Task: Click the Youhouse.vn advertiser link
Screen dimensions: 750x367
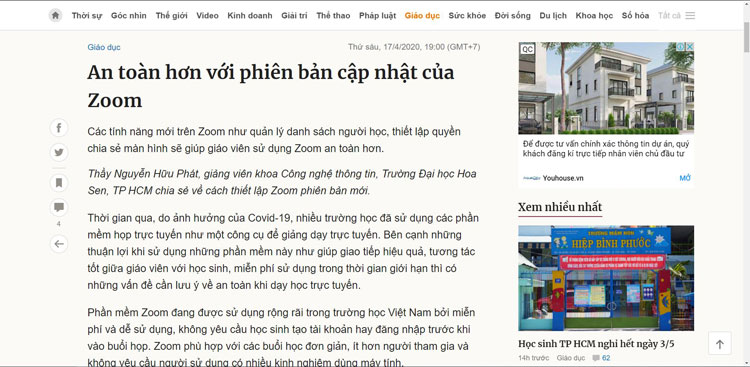Action: tap(562, 178)
